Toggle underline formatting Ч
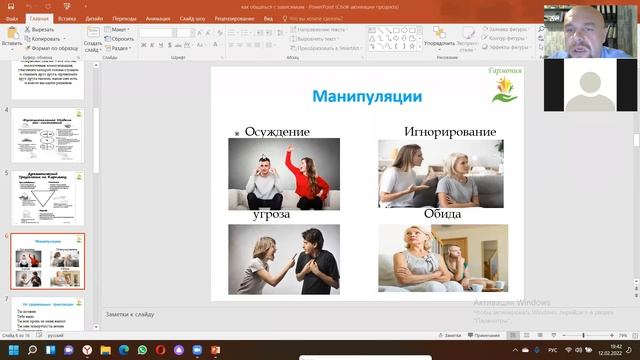 [x=161, y=45]
